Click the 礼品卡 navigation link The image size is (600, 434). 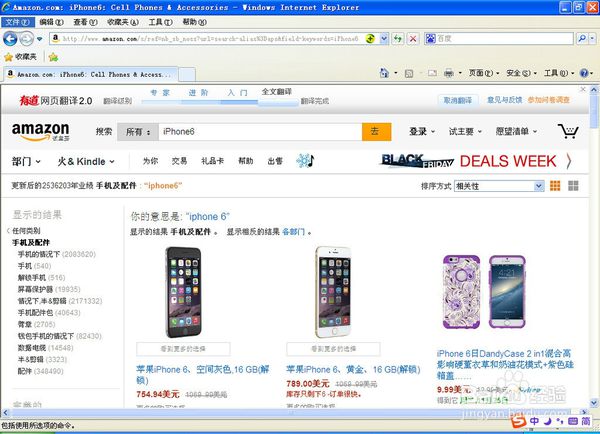click(212, 161)
